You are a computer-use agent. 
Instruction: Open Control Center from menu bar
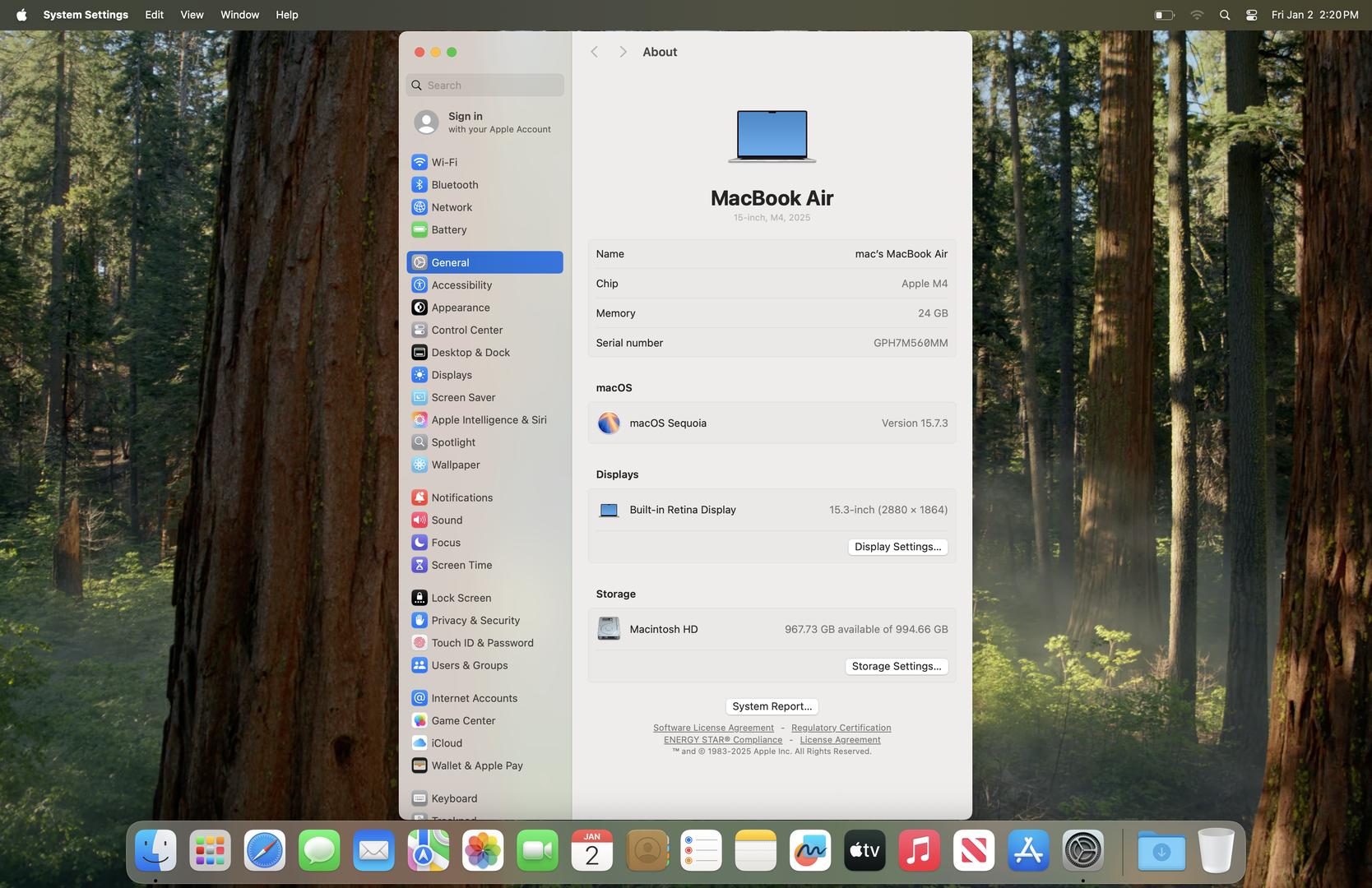click(x=1251, y=15)
